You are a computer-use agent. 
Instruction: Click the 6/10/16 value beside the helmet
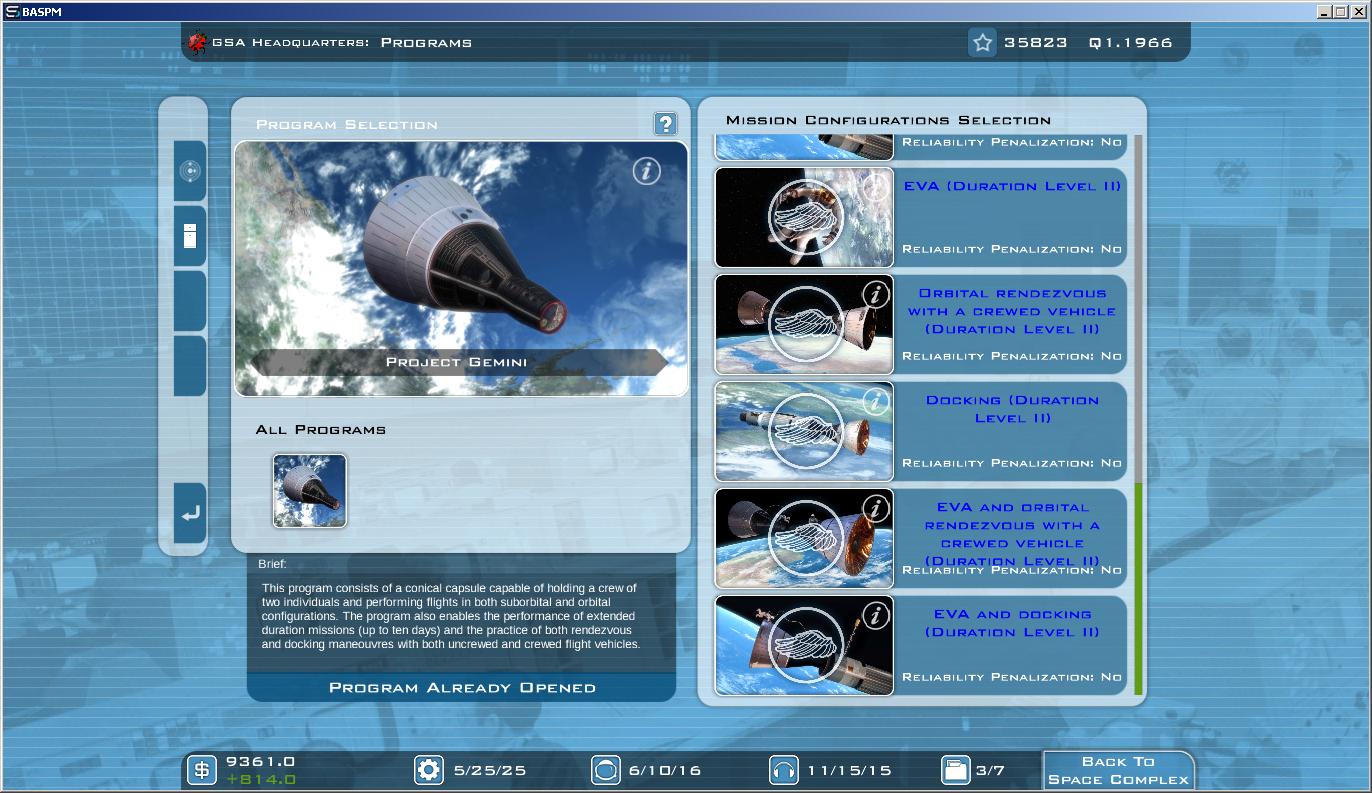pos(665,771)
